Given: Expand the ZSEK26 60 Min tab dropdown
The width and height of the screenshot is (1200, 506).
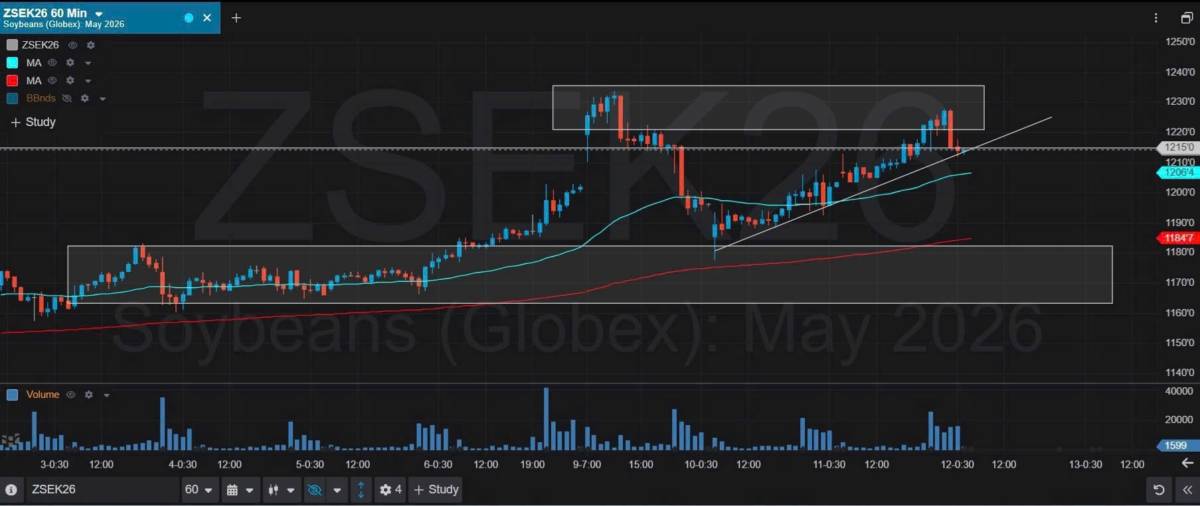Looking at the screenshot, I should tap(98, 13).
